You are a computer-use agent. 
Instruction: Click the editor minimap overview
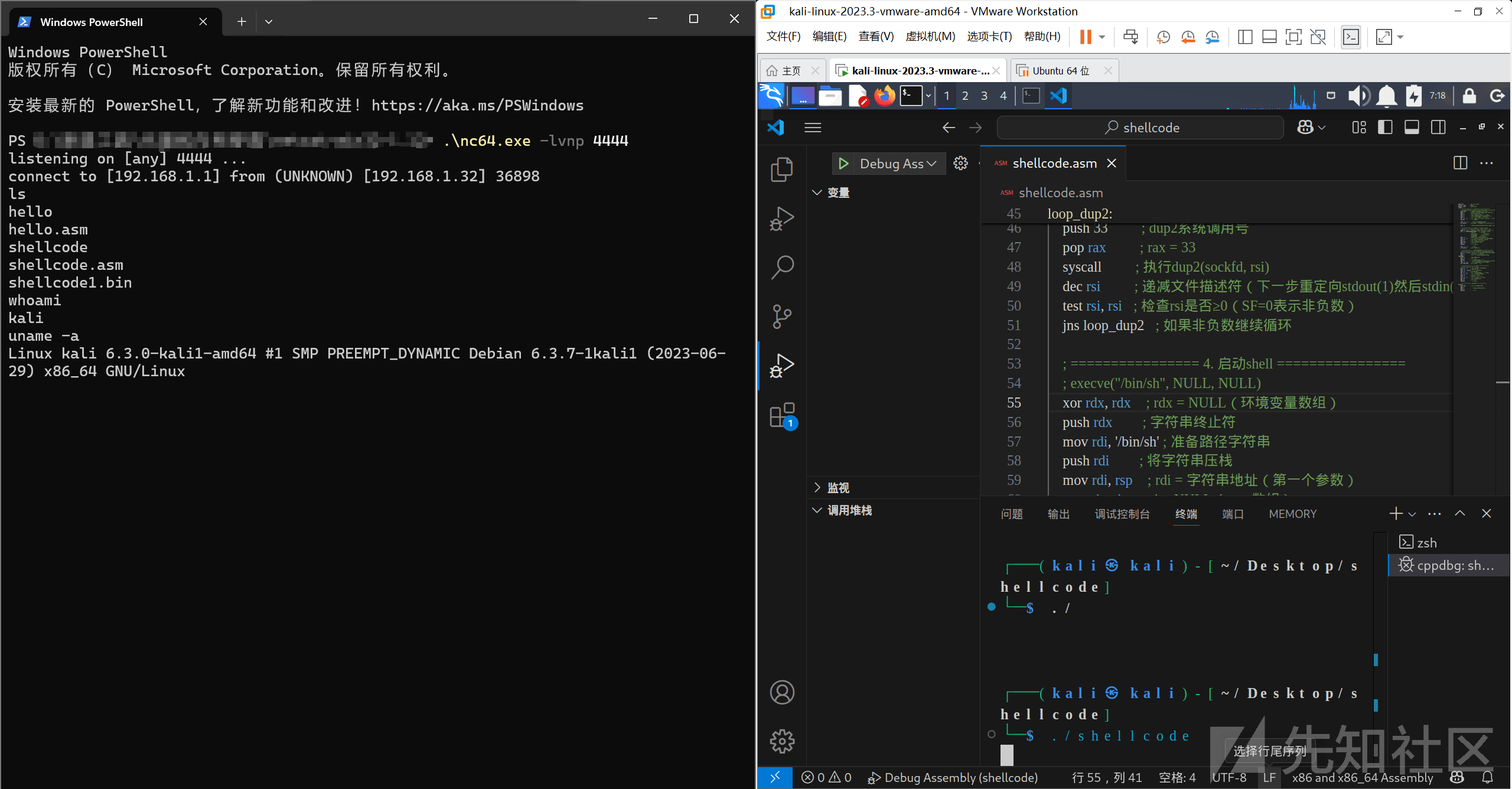pos(1478,248)
